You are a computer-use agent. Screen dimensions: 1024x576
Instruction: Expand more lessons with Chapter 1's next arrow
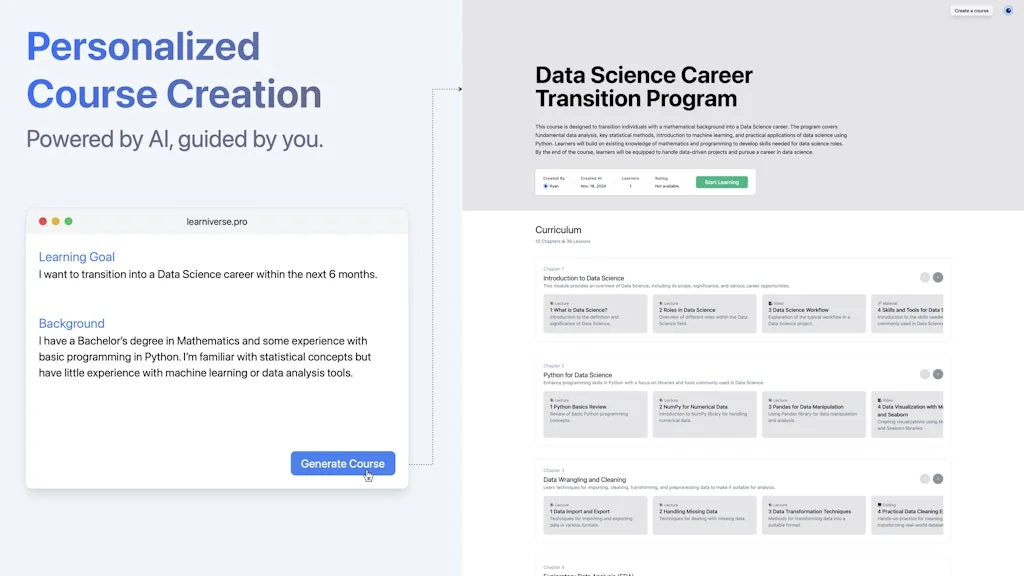click(x=938, y=277)
